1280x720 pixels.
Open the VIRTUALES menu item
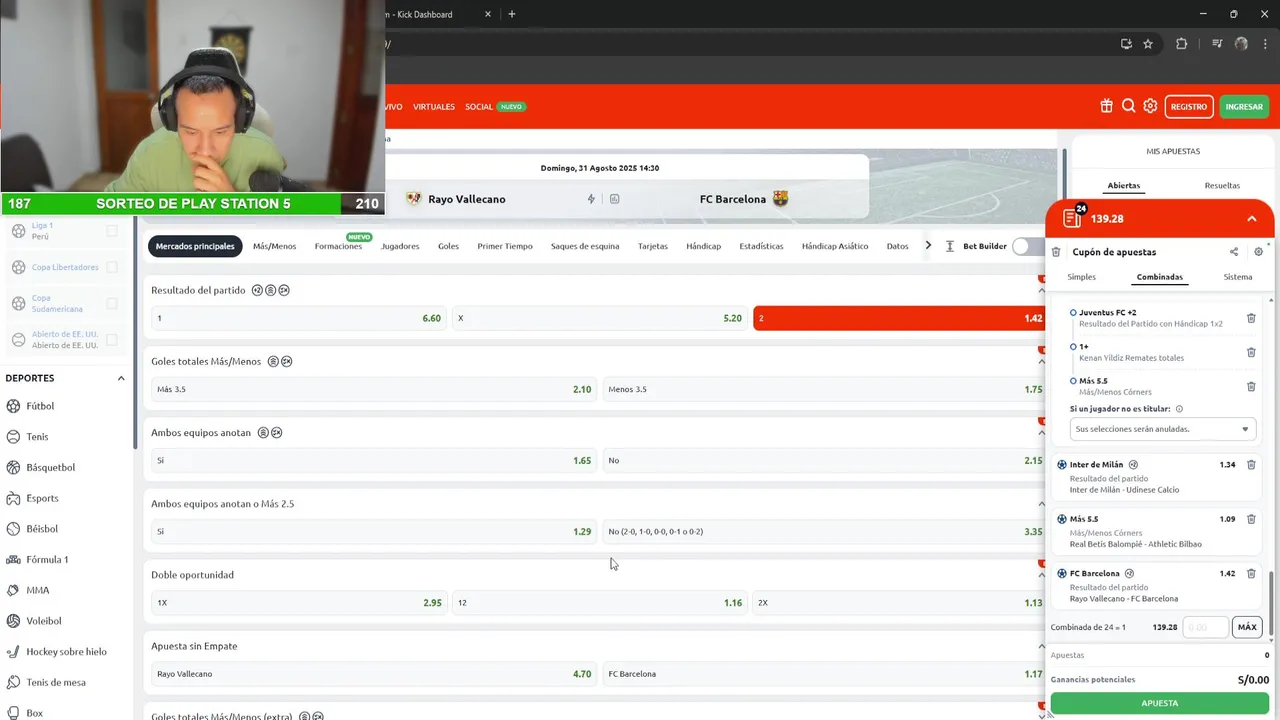434,106
